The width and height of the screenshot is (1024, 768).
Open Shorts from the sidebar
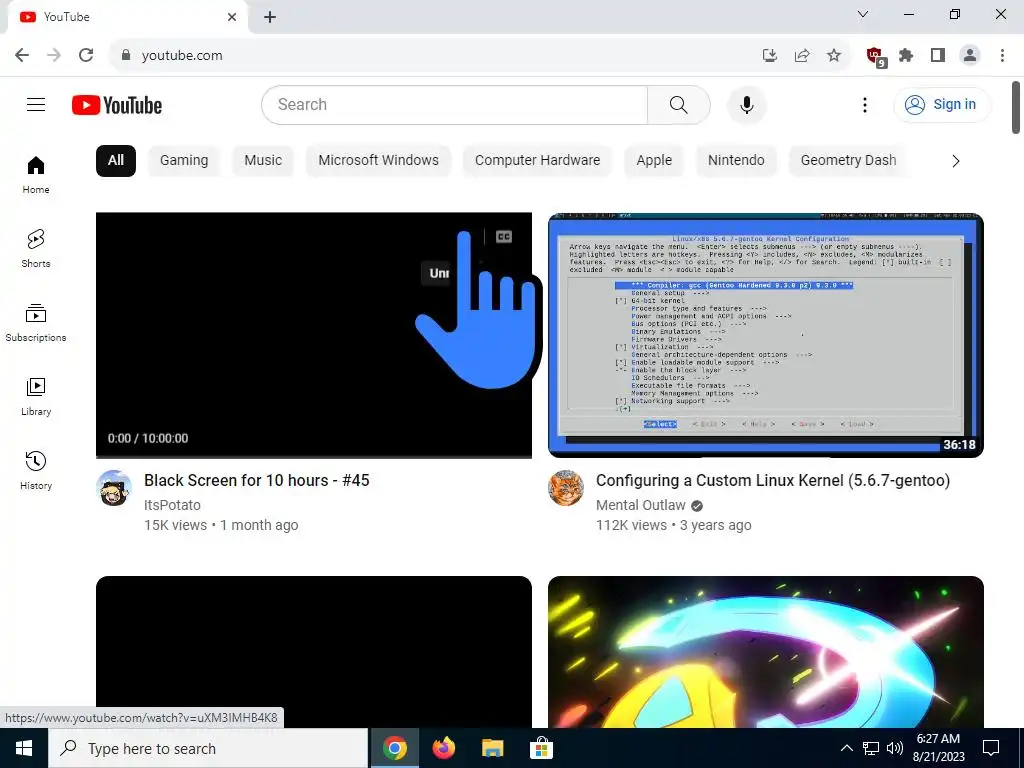tap(36, 249)
